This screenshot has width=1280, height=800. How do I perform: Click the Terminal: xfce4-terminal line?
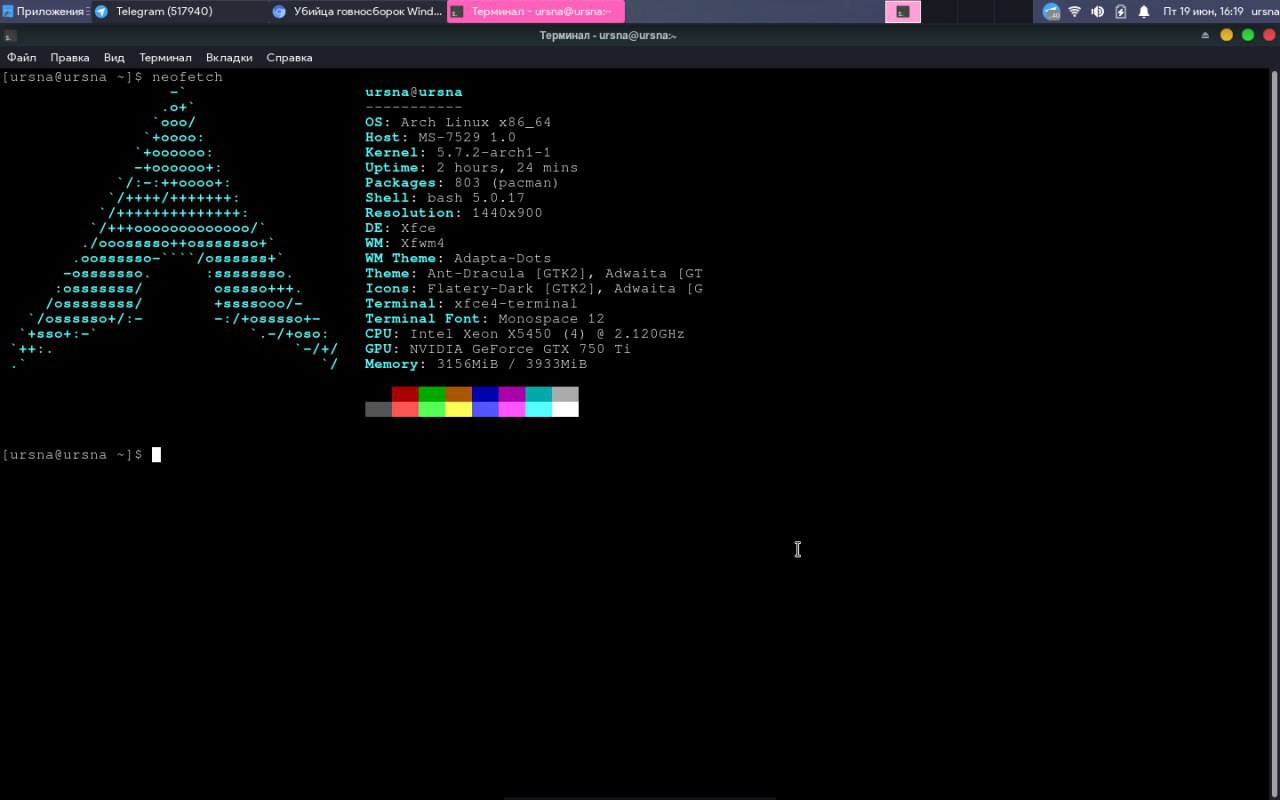pyautogui.click(x=472, y=303)
